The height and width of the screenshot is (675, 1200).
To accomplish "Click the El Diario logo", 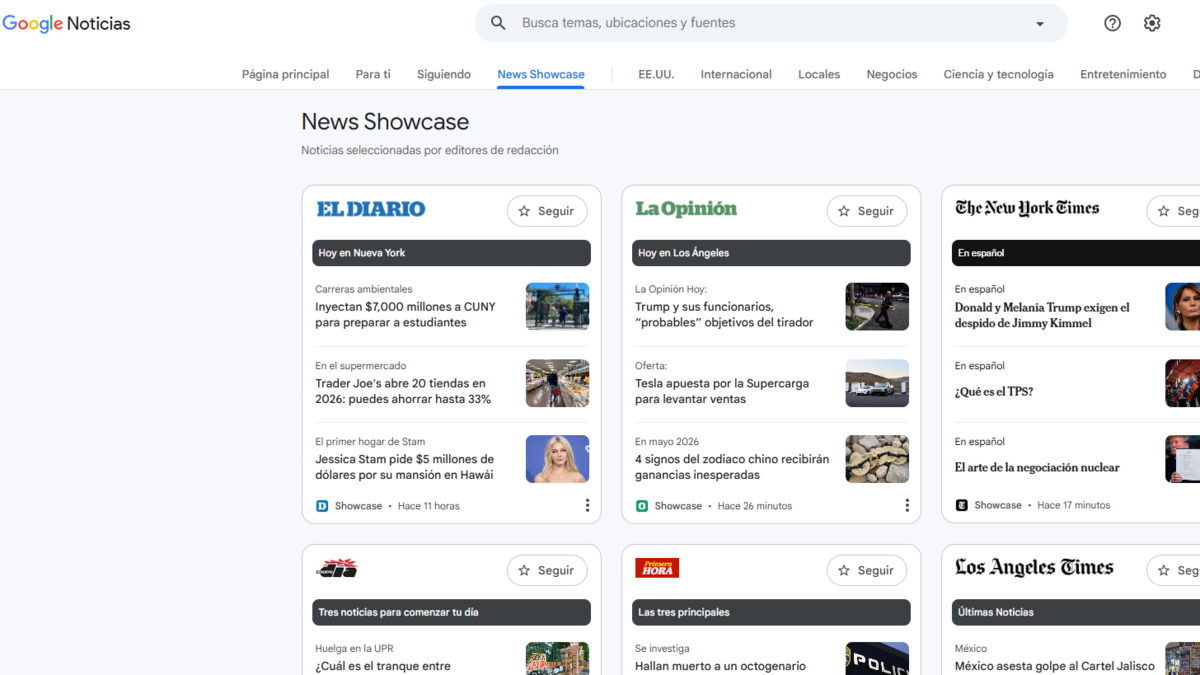I will tap(371, 209).
